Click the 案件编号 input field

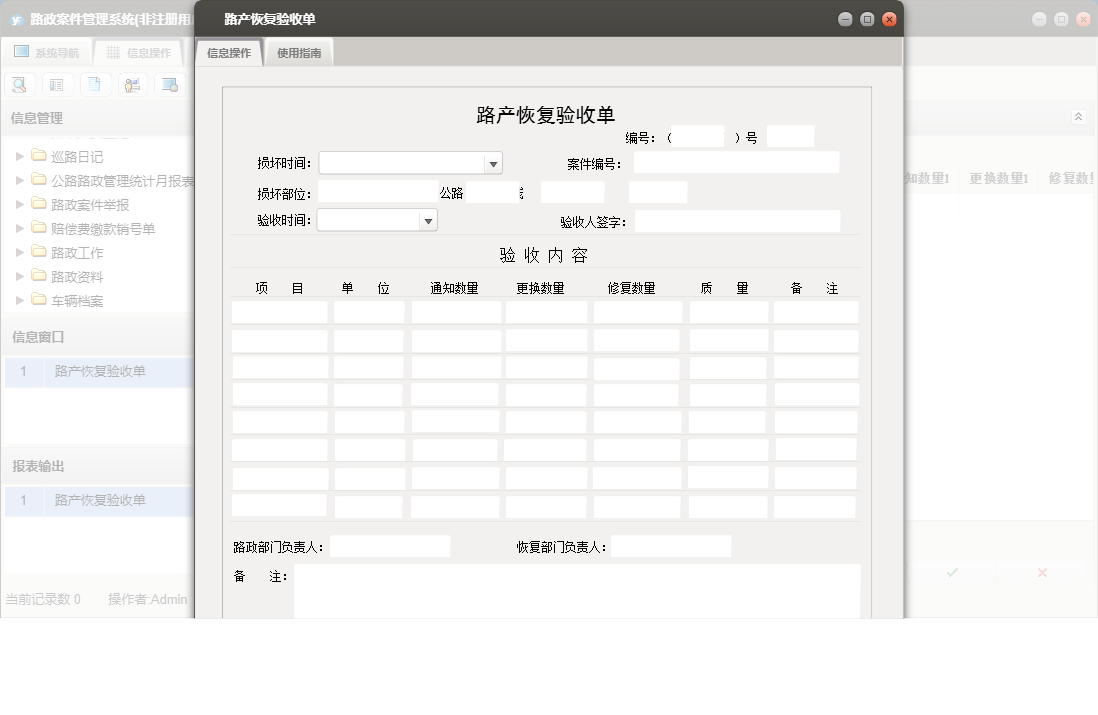tap(736, 163)
